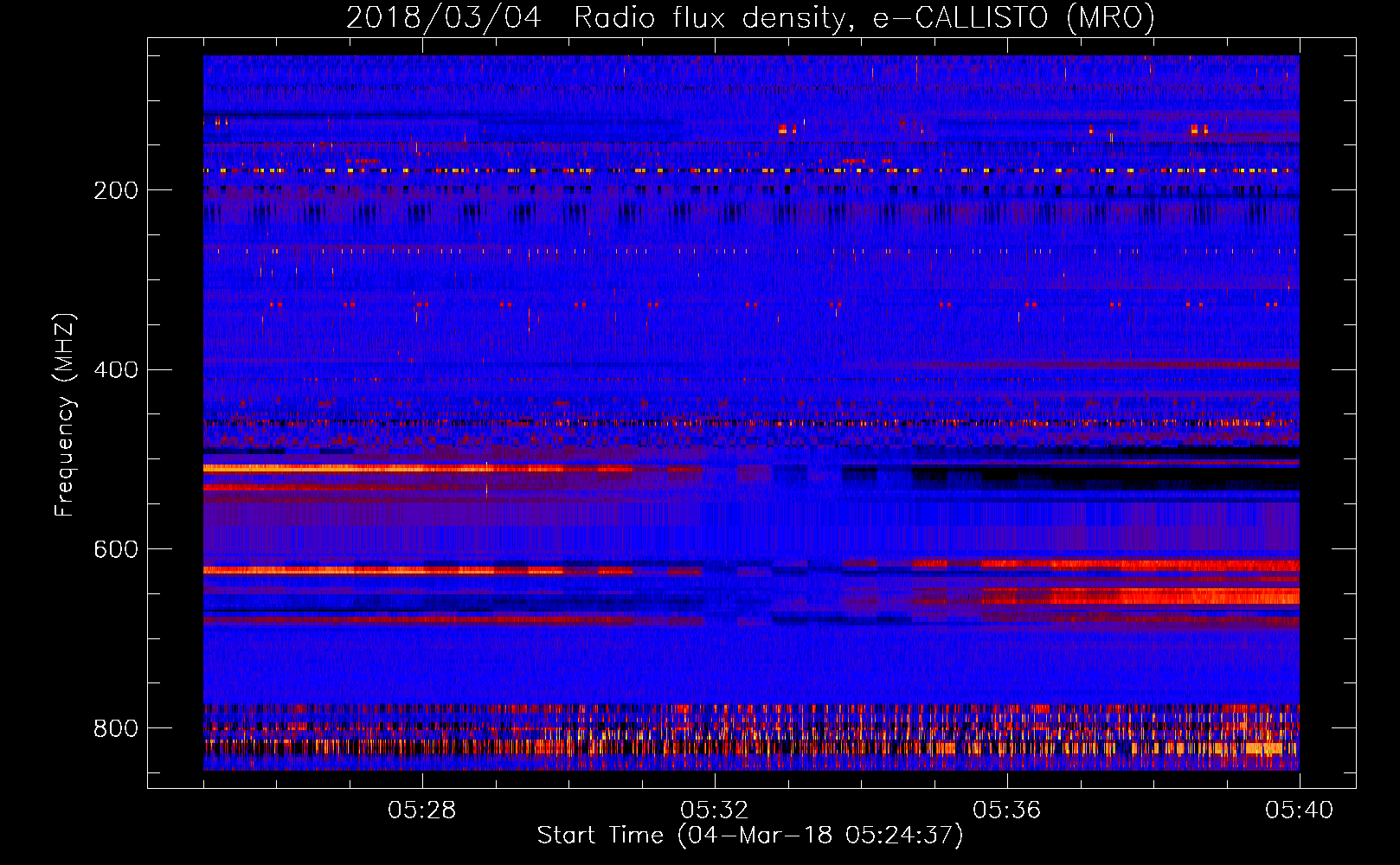
Task: Click the 200 frequency tick label
Action: 116,190
